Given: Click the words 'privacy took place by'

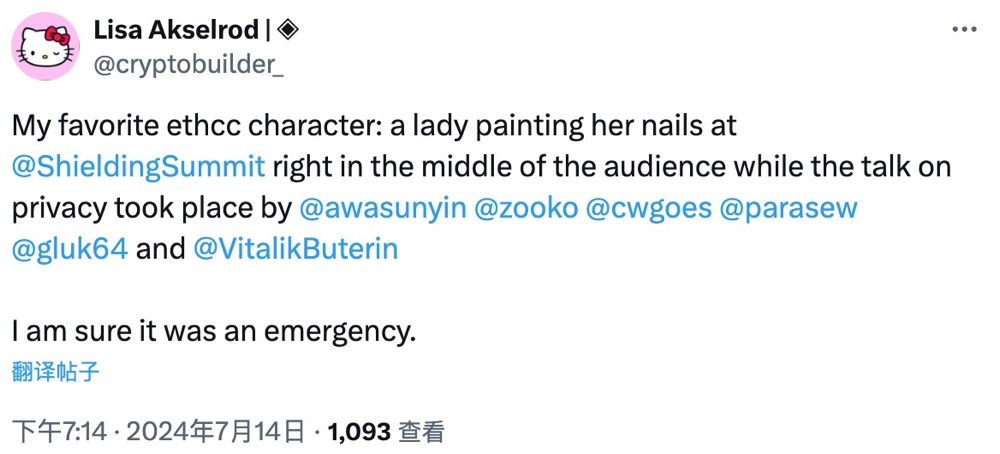Looking at the screenshot, I should click(150, 207).
